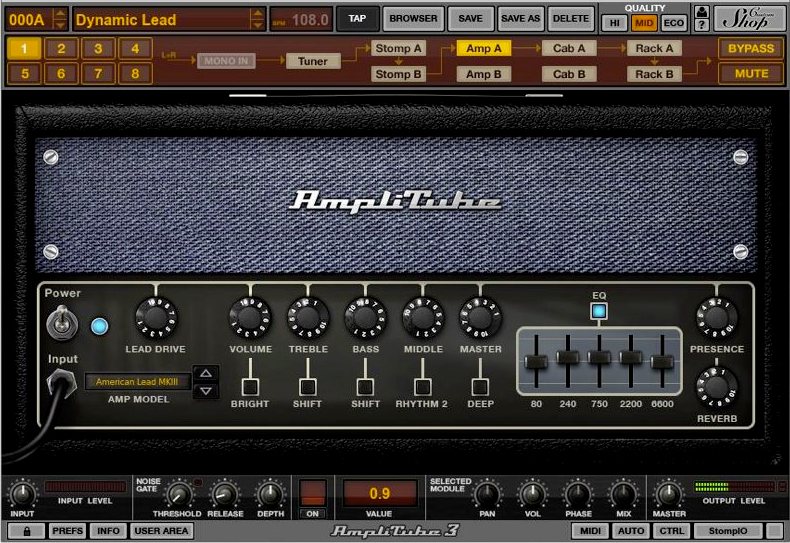Click the REVERB knob
790x543 pixels.
coord(716,387)
